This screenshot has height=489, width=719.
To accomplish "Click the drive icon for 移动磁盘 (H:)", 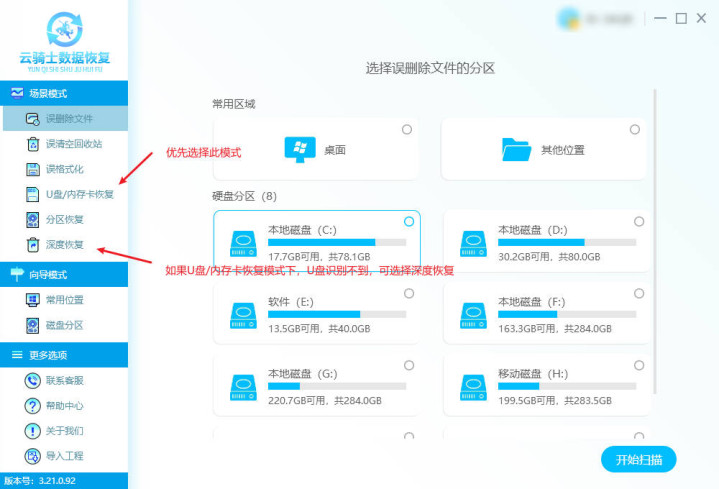I will (x=473, y=388).
